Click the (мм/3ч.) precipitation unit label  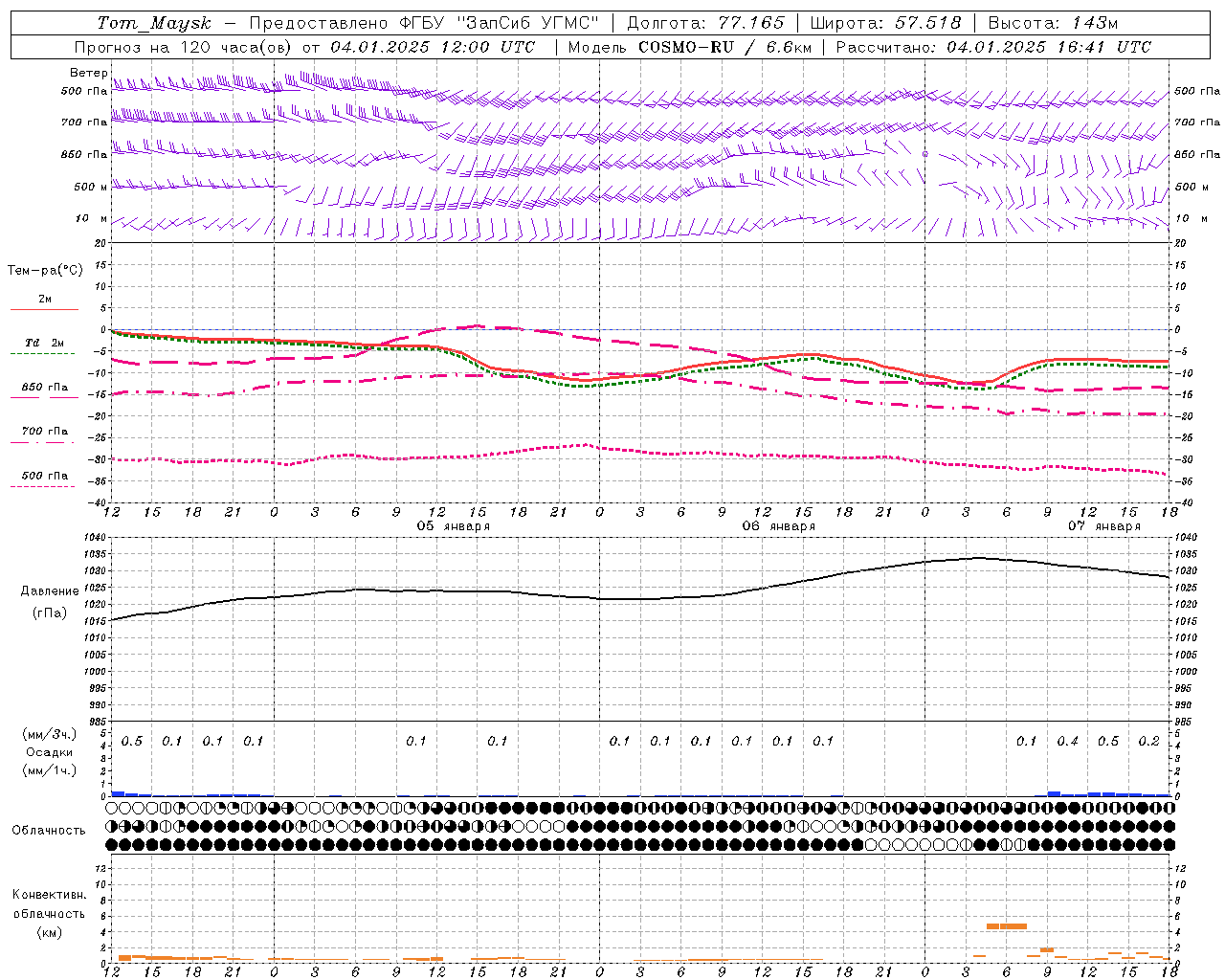coord(50,735)
